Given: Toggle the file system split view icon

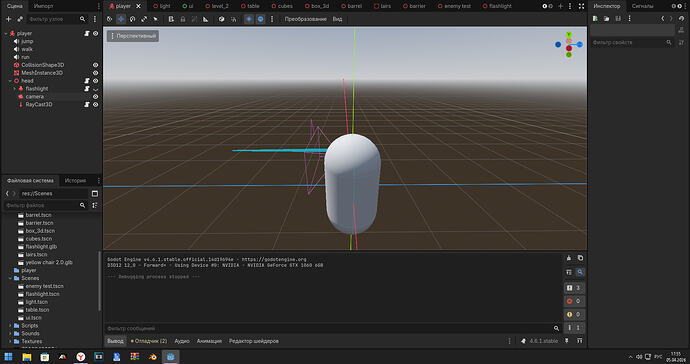Looking at the screenshot, I should pyautogui.click(x=95, y=194).
